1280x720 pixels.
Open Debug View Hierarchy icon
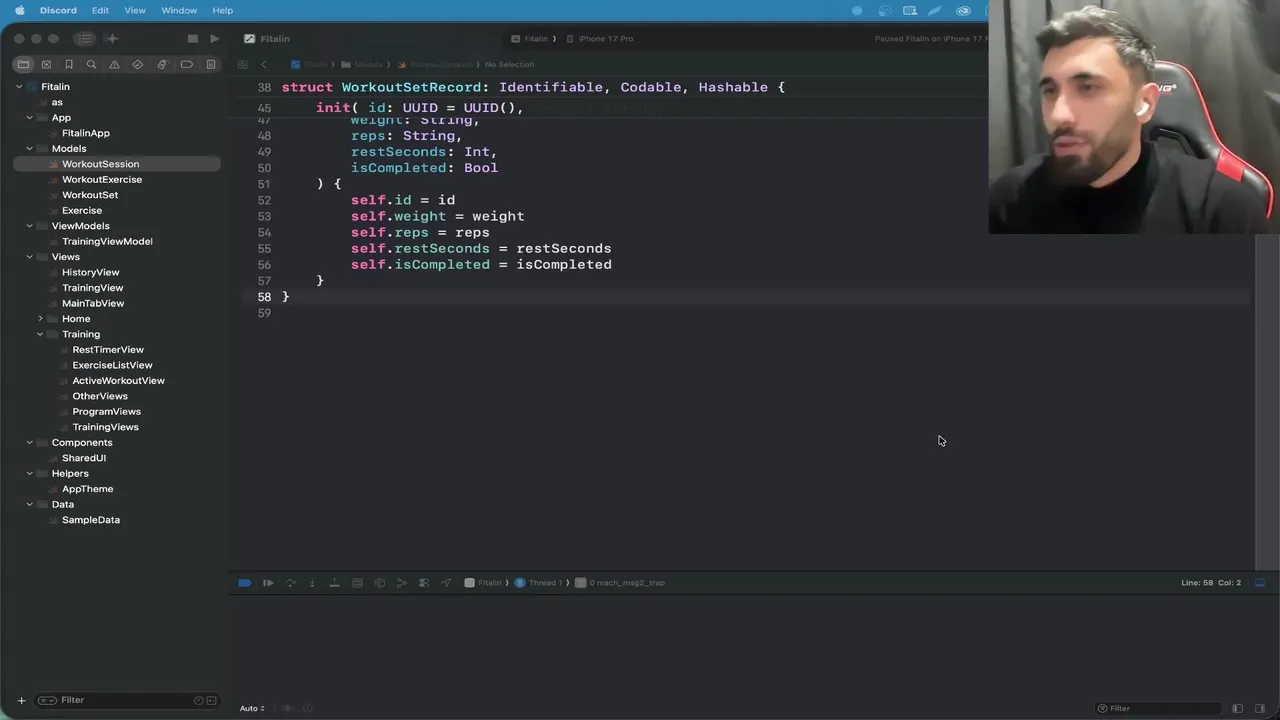[x=357, y=582]
